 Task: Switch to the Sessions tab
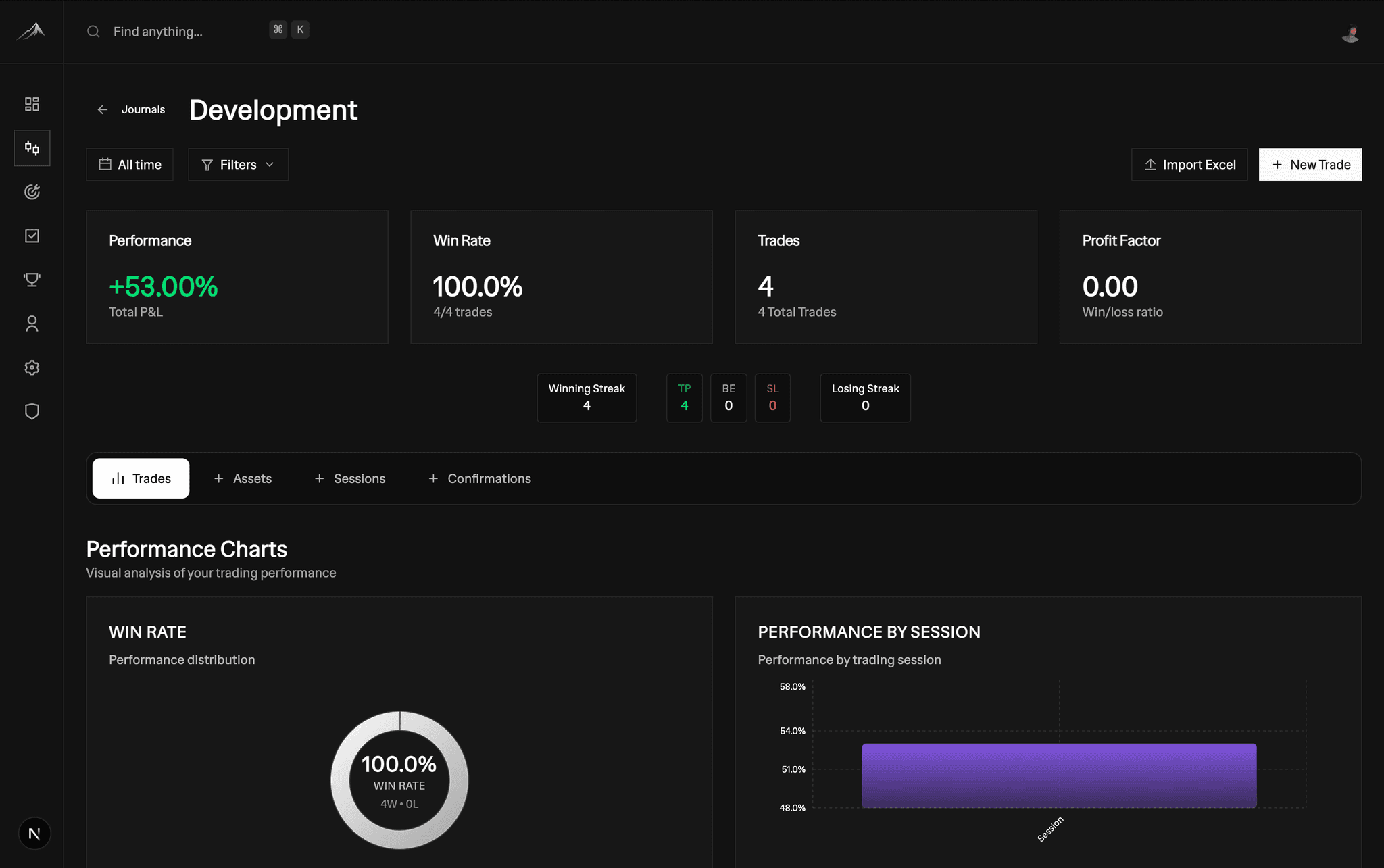click(x=349, y=478)
